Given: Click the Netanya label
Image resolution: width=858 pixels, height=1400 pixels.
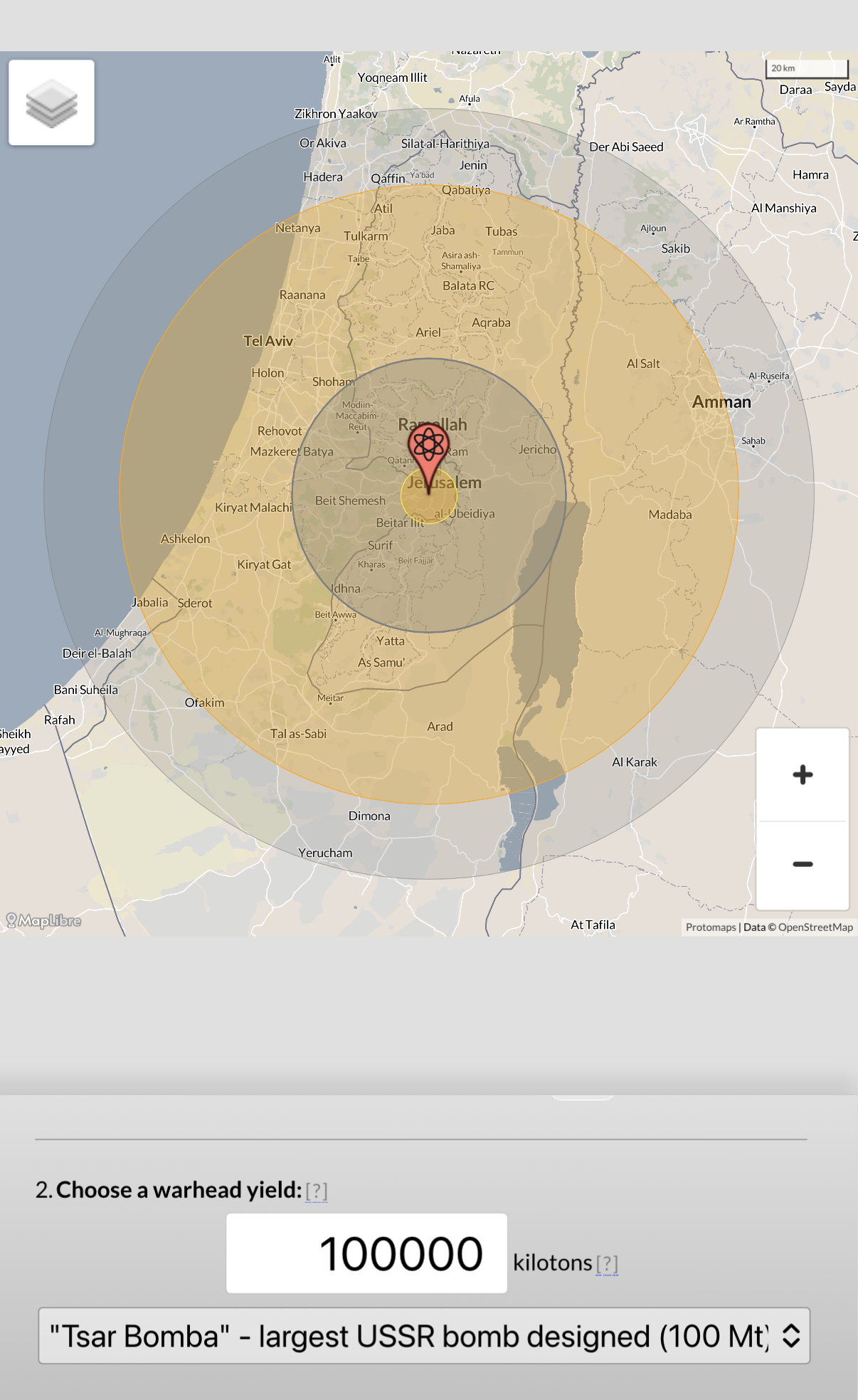Looking at the screenshot, I should click(297, 228).
